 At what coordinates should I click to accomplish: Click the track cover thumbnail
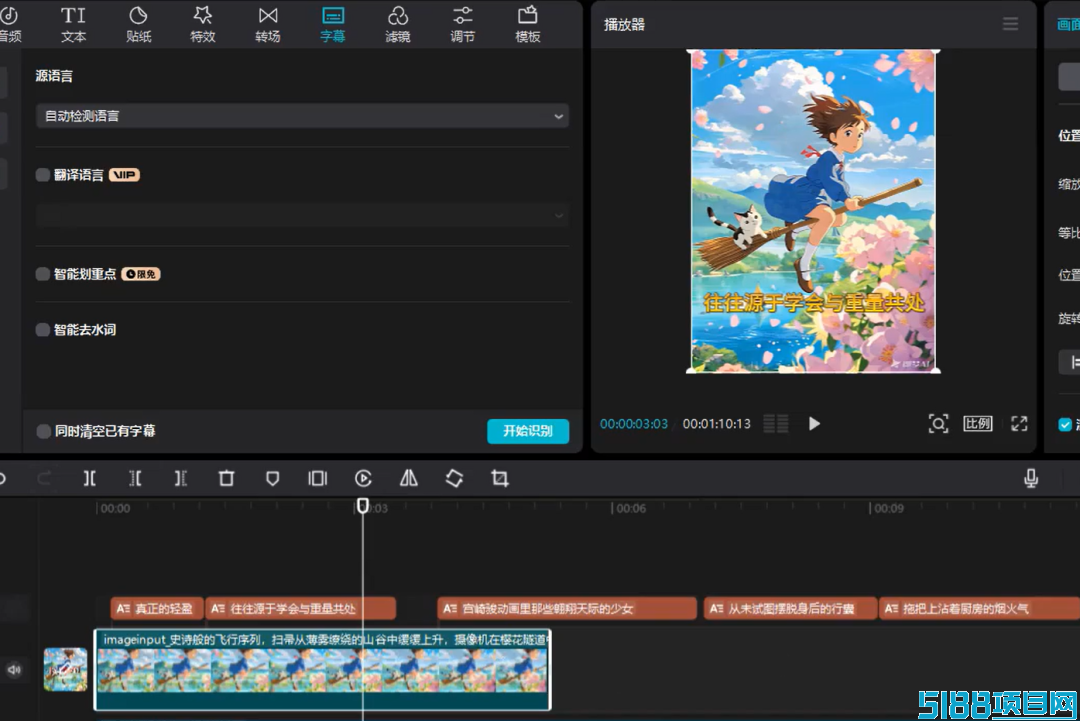pos(65,669)
